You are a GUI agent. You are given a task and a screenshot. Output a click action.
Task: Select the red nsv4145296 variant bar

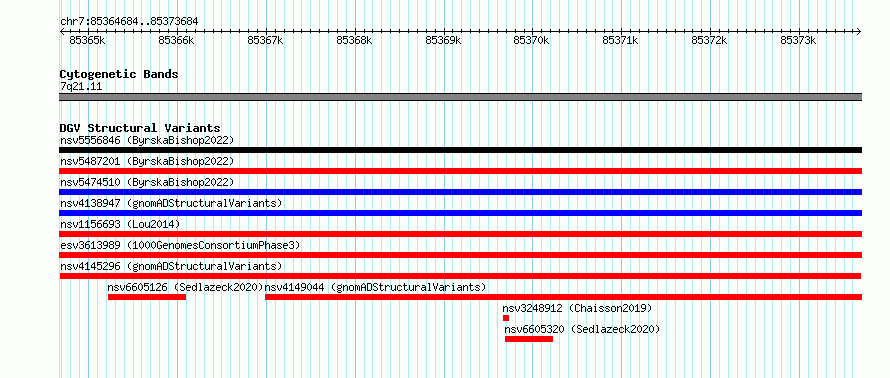coord(460,276)
